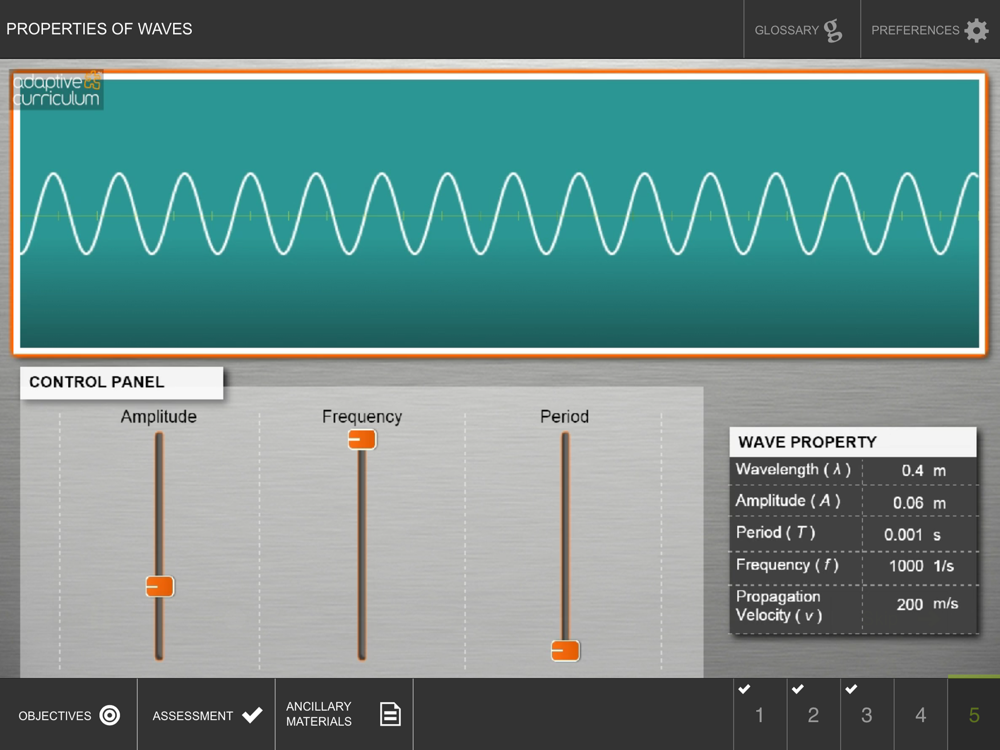Screen dimensions: 1000x750
Task: Open the Ancillary Materials document icon
Action: tap(390, 714)
